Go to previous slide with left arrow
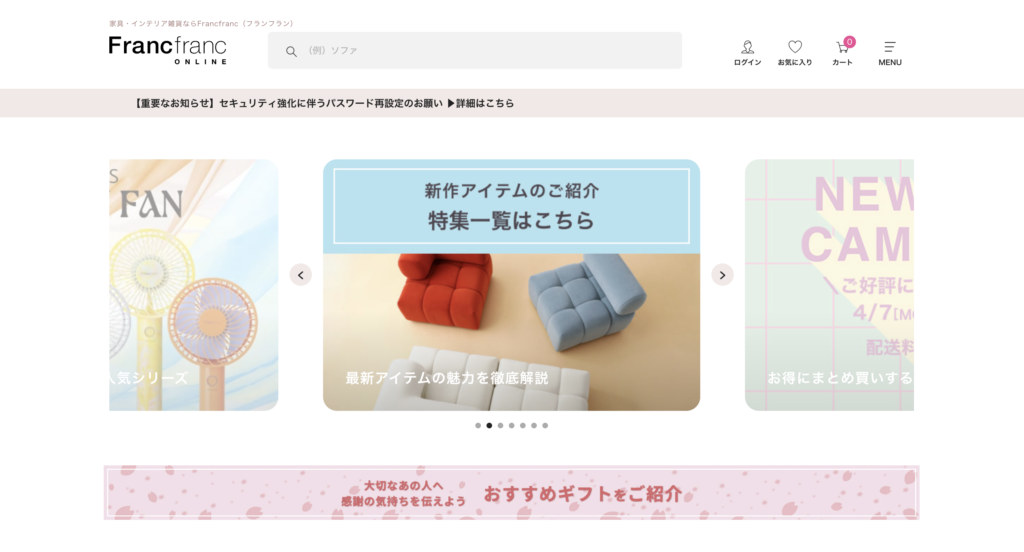The image size is (1024, 552). [x=300, y=275]
